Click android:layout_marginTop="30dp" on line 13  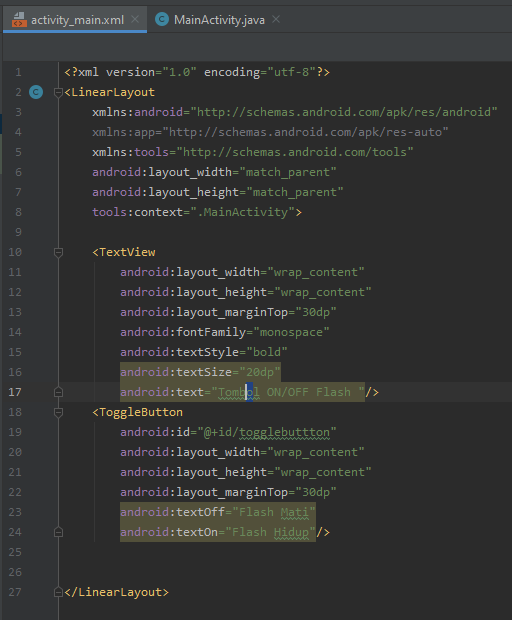228,312
